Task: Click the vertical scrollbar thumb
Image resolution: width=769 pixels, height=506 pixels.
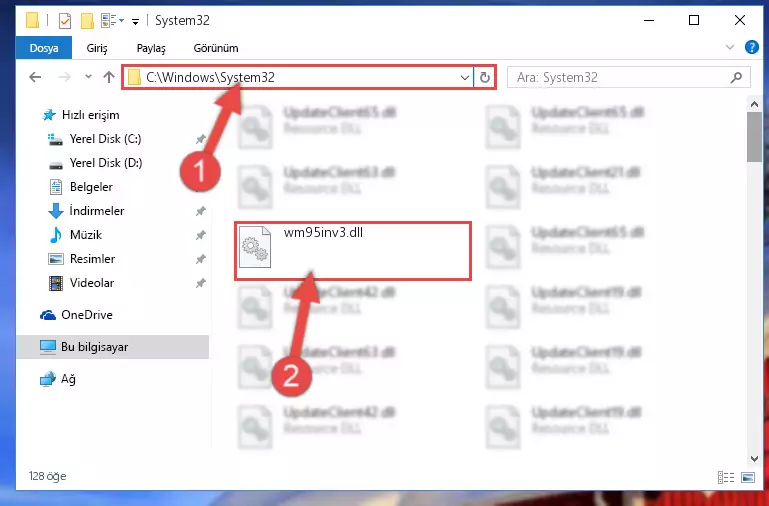Action: point(754,137)
